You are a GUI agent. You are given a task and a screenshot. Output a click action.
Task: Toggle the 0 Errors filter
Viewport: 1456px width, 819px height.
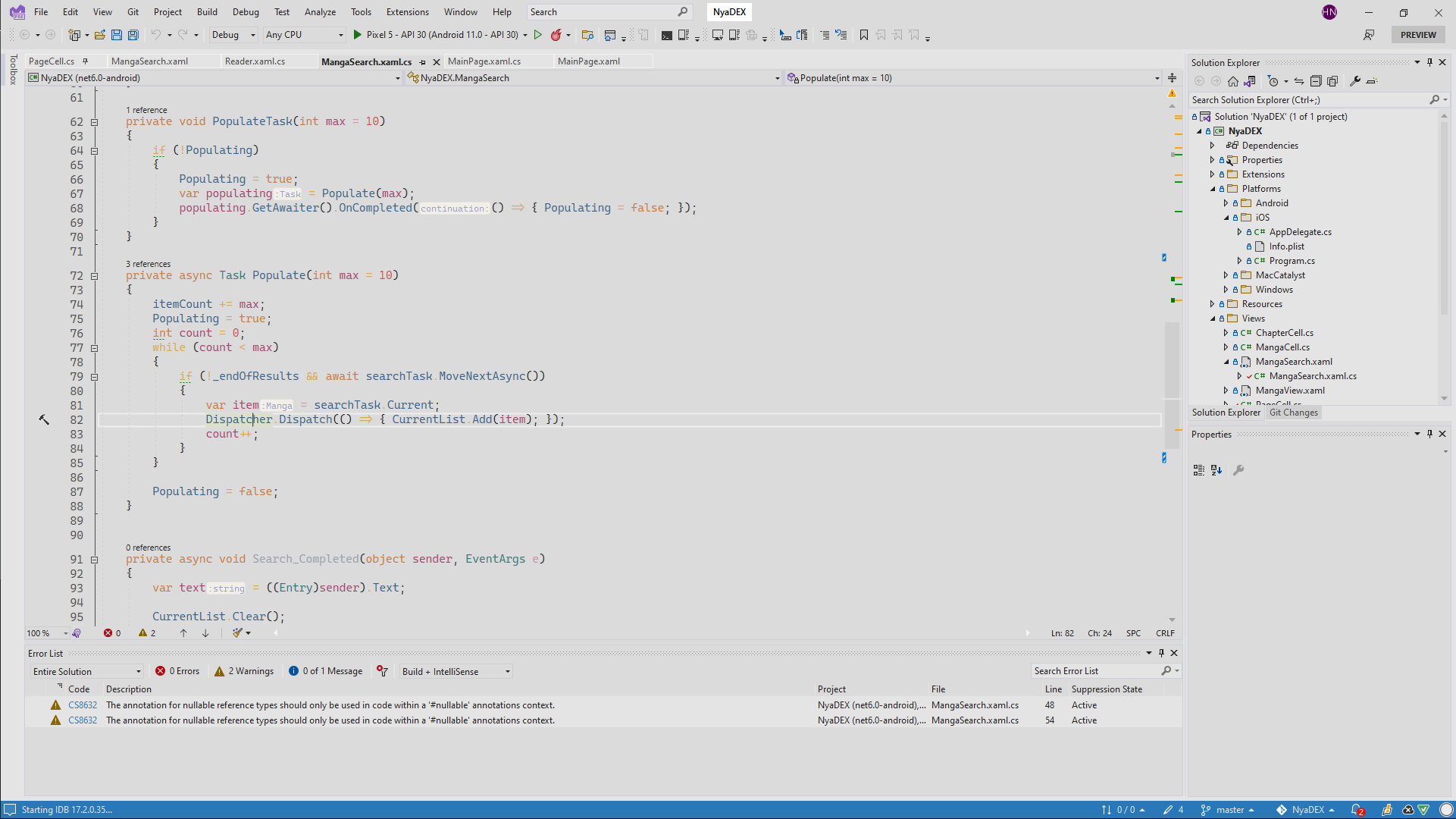(x=177, y=671)
